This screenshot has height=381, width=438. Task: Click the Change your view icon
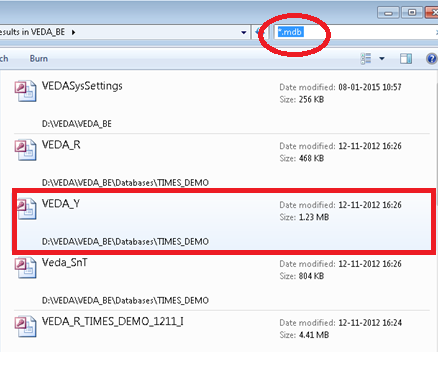pos(366,59)
